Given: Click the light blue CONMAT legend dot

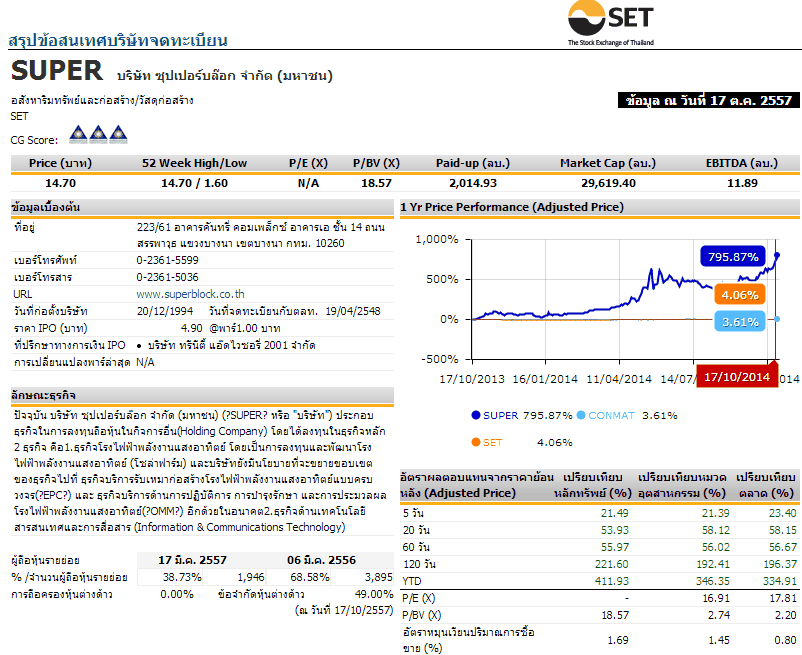Looking at the screenshot, I should point(581,415).
